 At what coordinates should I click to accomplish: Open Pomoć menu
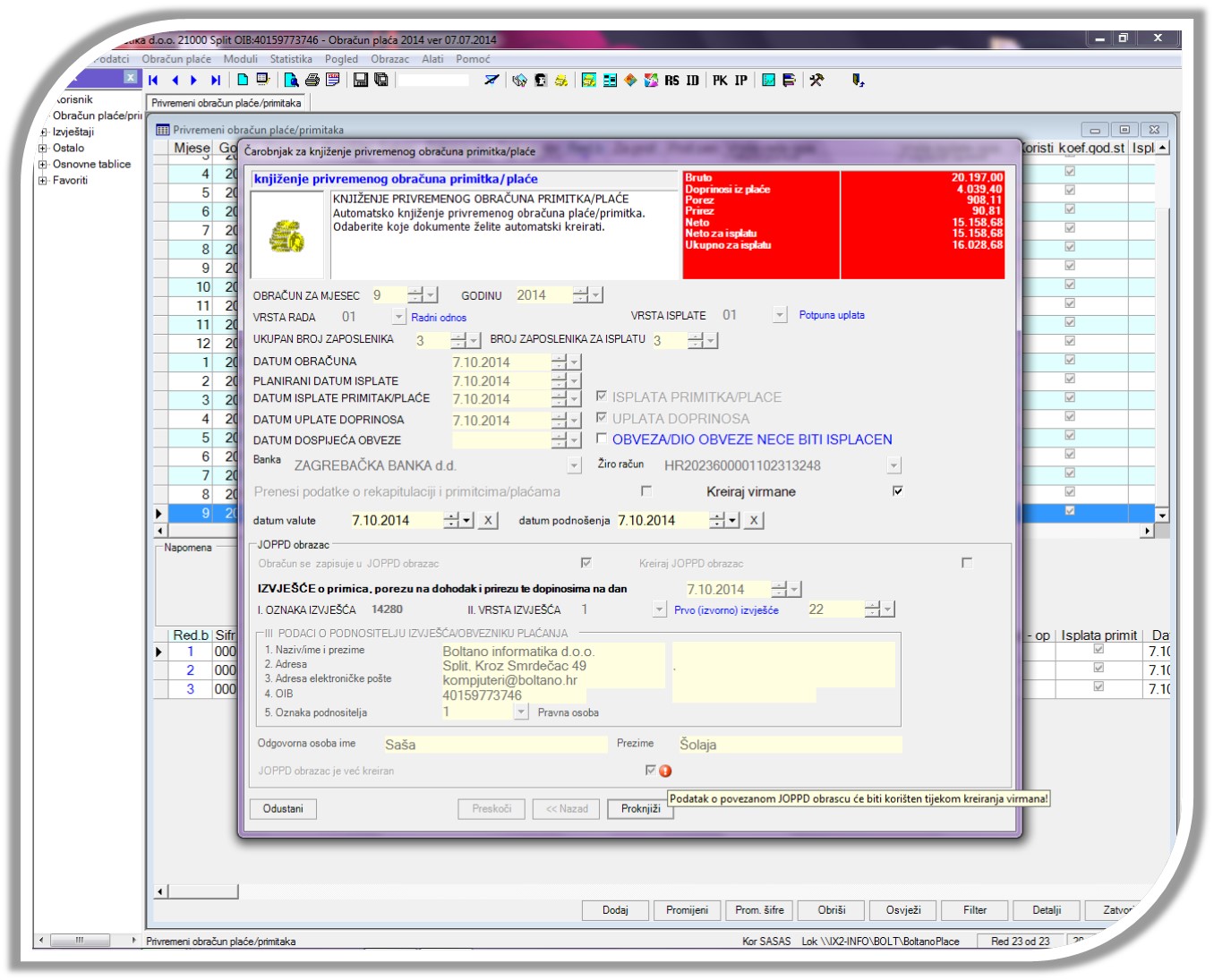(473, 59)
